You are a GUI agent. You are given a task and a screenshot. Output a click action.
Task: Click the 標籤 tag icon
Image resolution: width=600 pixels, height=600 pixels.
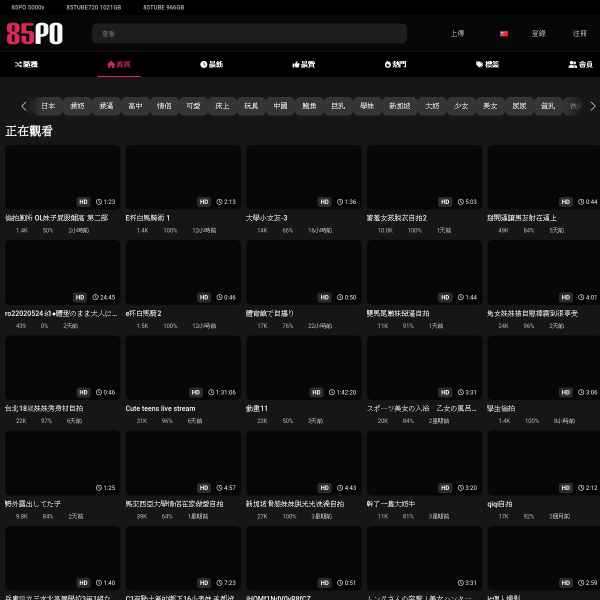tap(478, 64)
